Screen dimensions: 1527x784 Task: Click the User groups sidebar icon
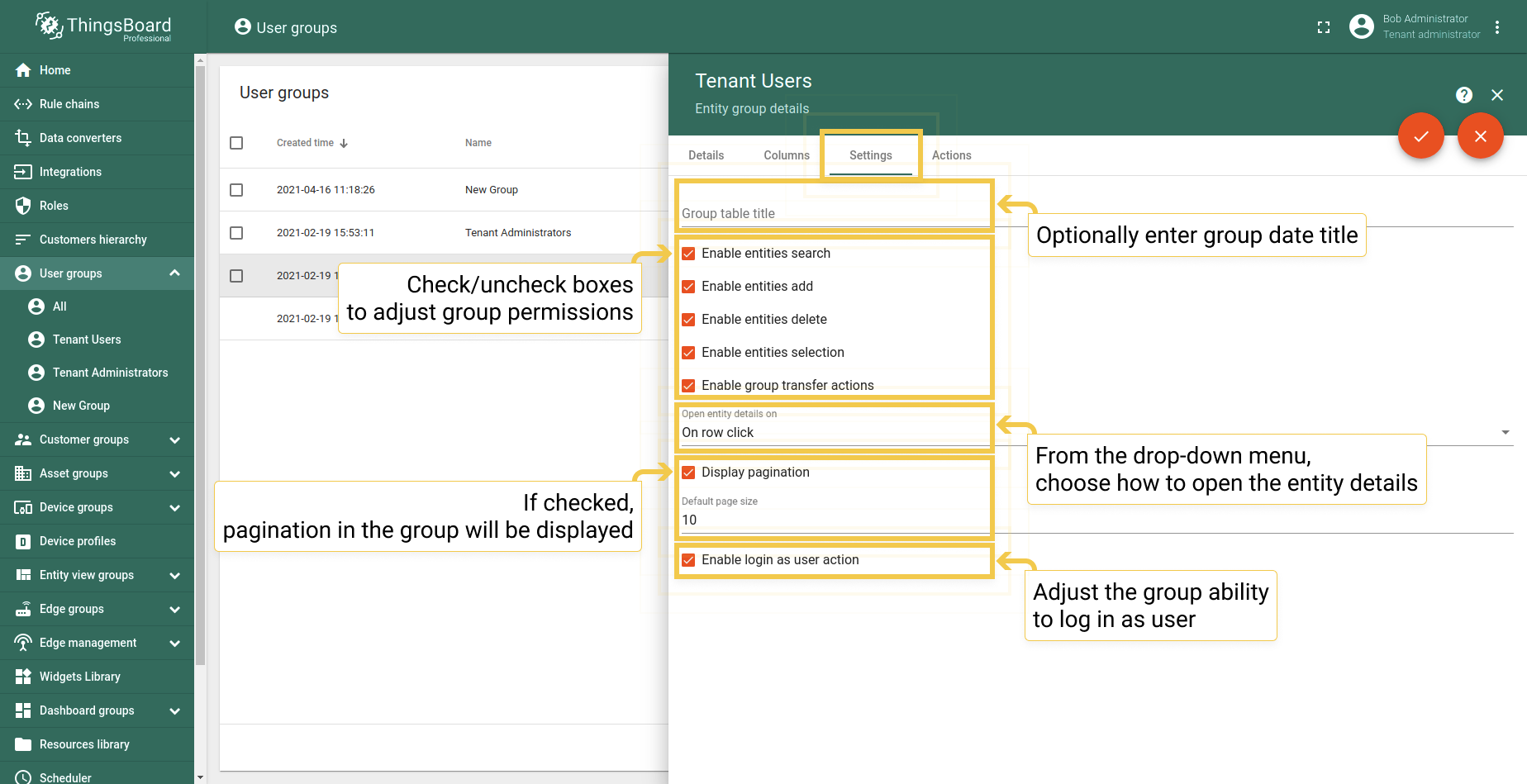point(23,273)
